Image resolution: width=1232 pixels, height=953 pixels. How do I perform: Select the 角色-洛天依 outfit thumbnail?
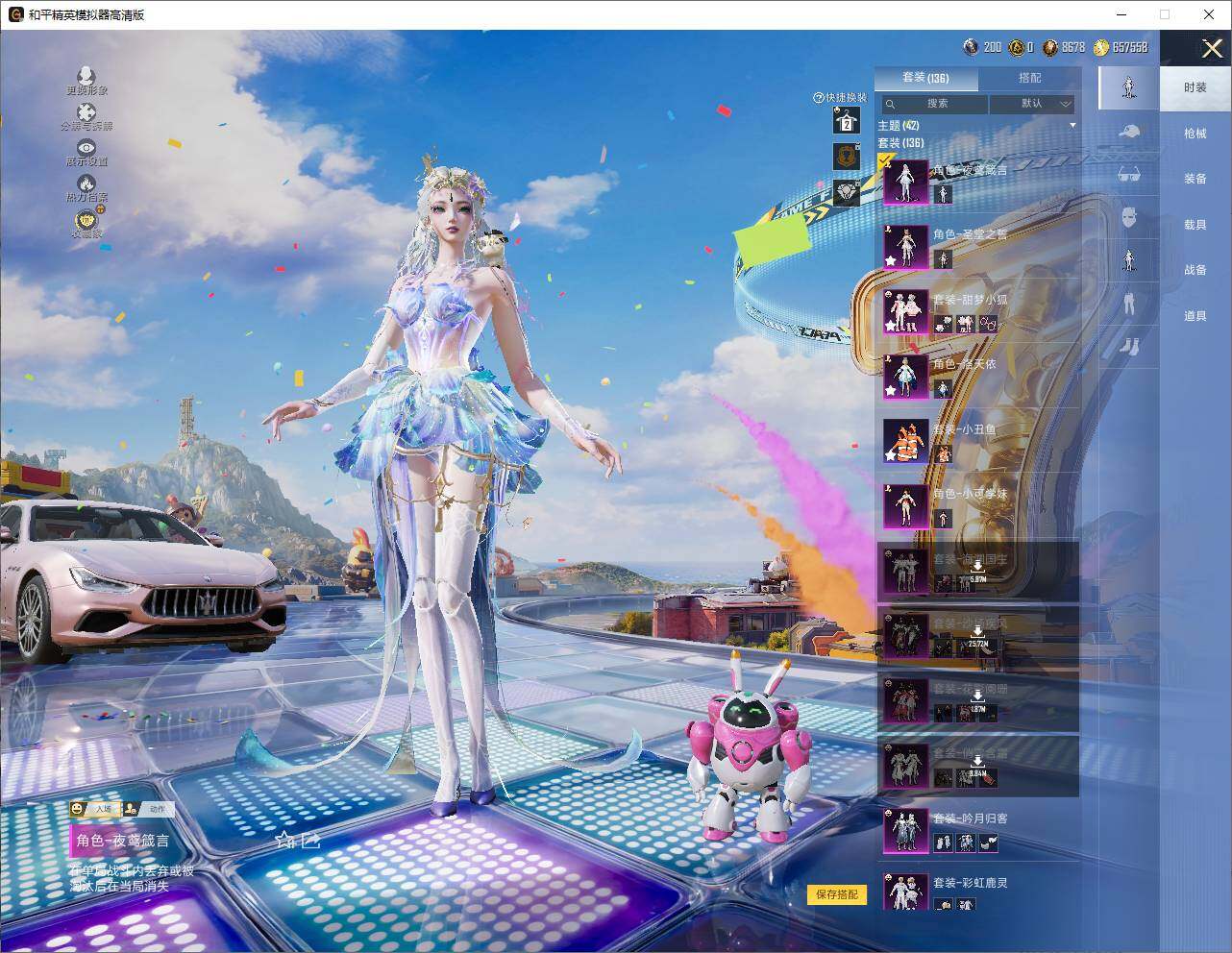click(905, 377)
